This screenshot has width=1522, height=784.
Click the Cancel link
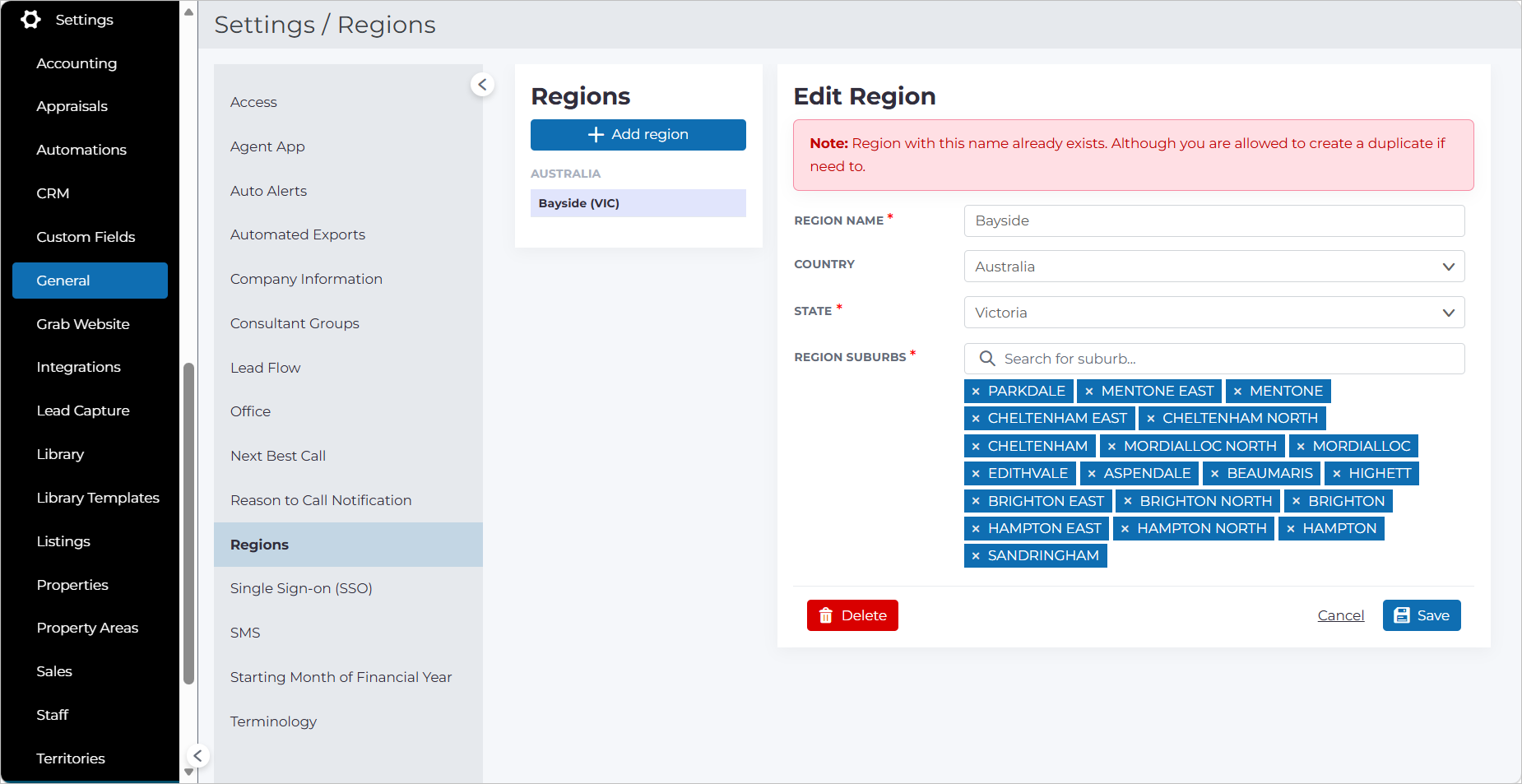coord(1340,615)
